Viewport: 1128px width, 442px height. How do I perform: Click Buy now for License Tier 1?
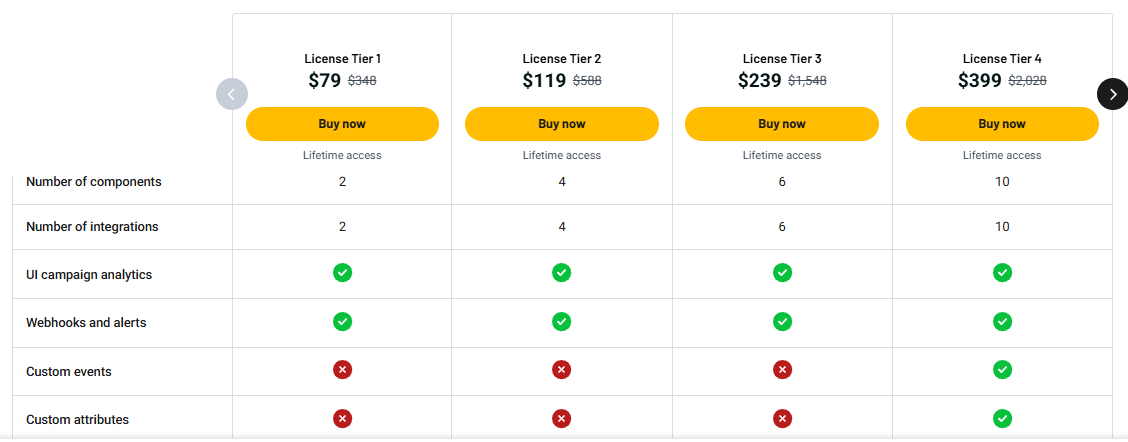[342, 124]
